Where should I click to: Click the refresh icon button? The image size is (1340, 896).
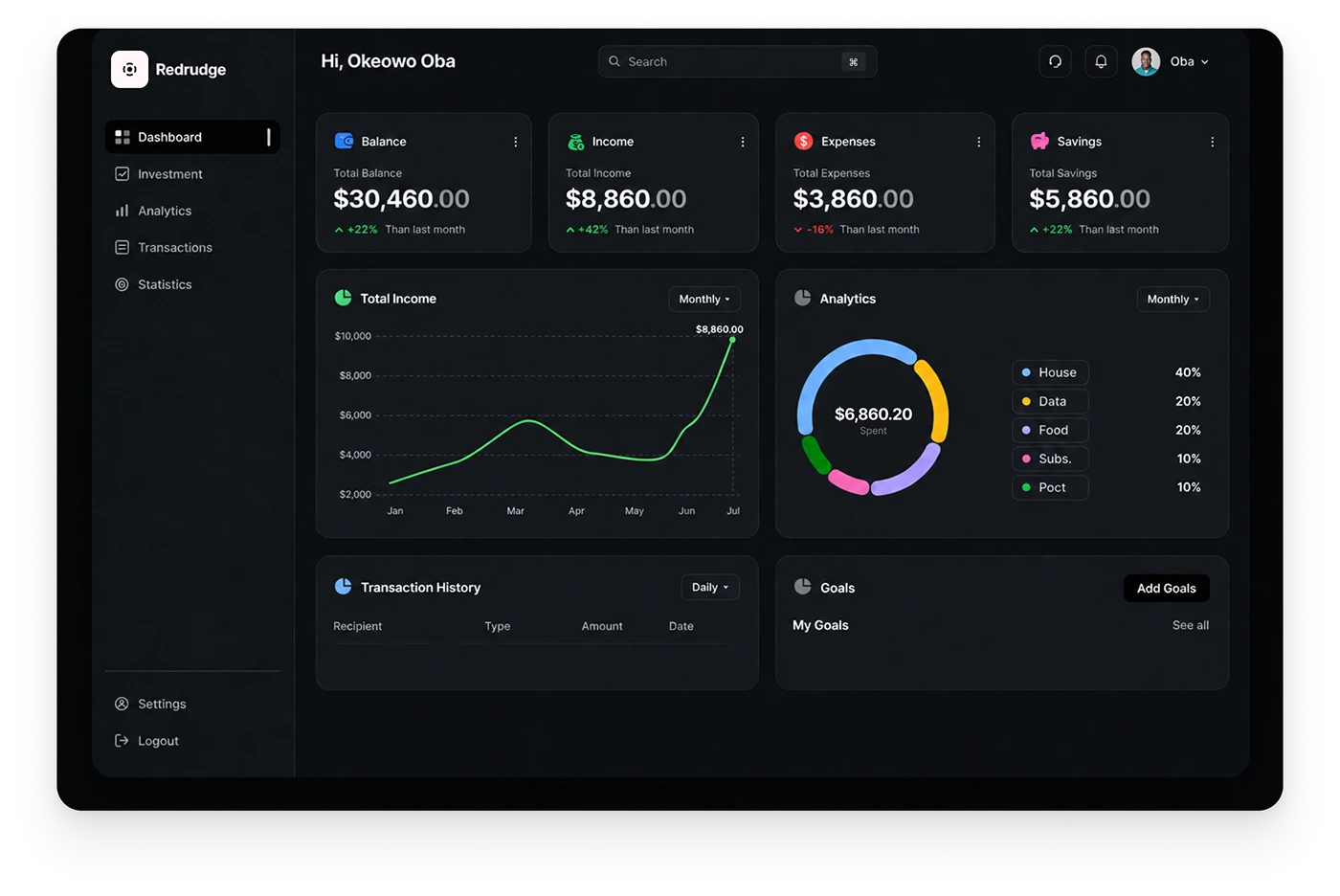tap(1055, 61)
